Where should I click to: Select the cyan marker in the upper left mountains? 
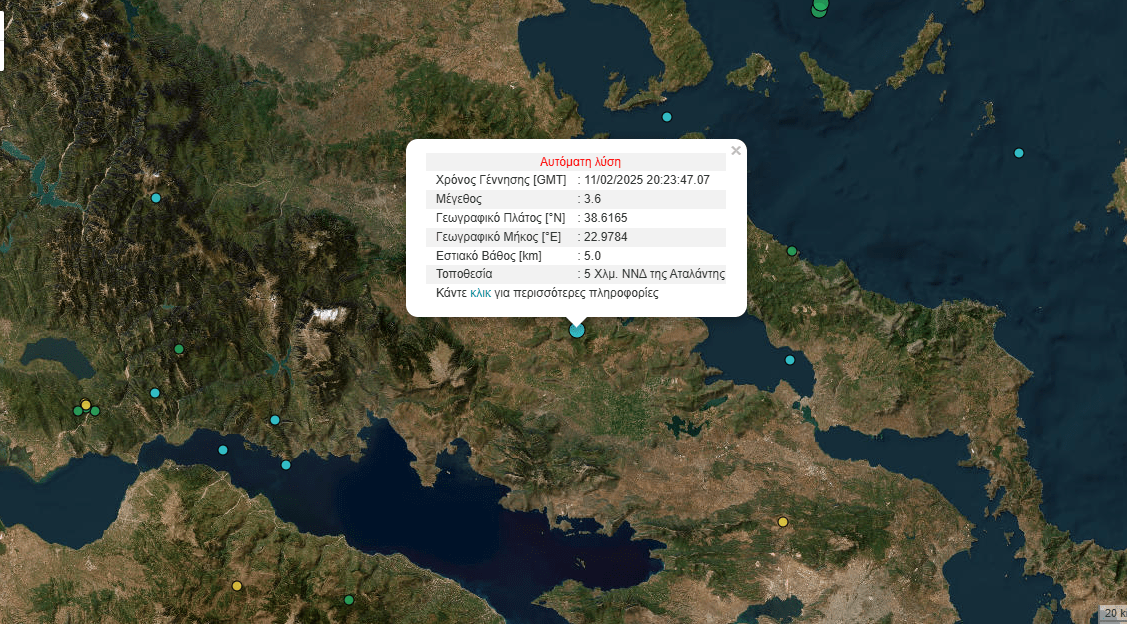click(x=156, y=198)
